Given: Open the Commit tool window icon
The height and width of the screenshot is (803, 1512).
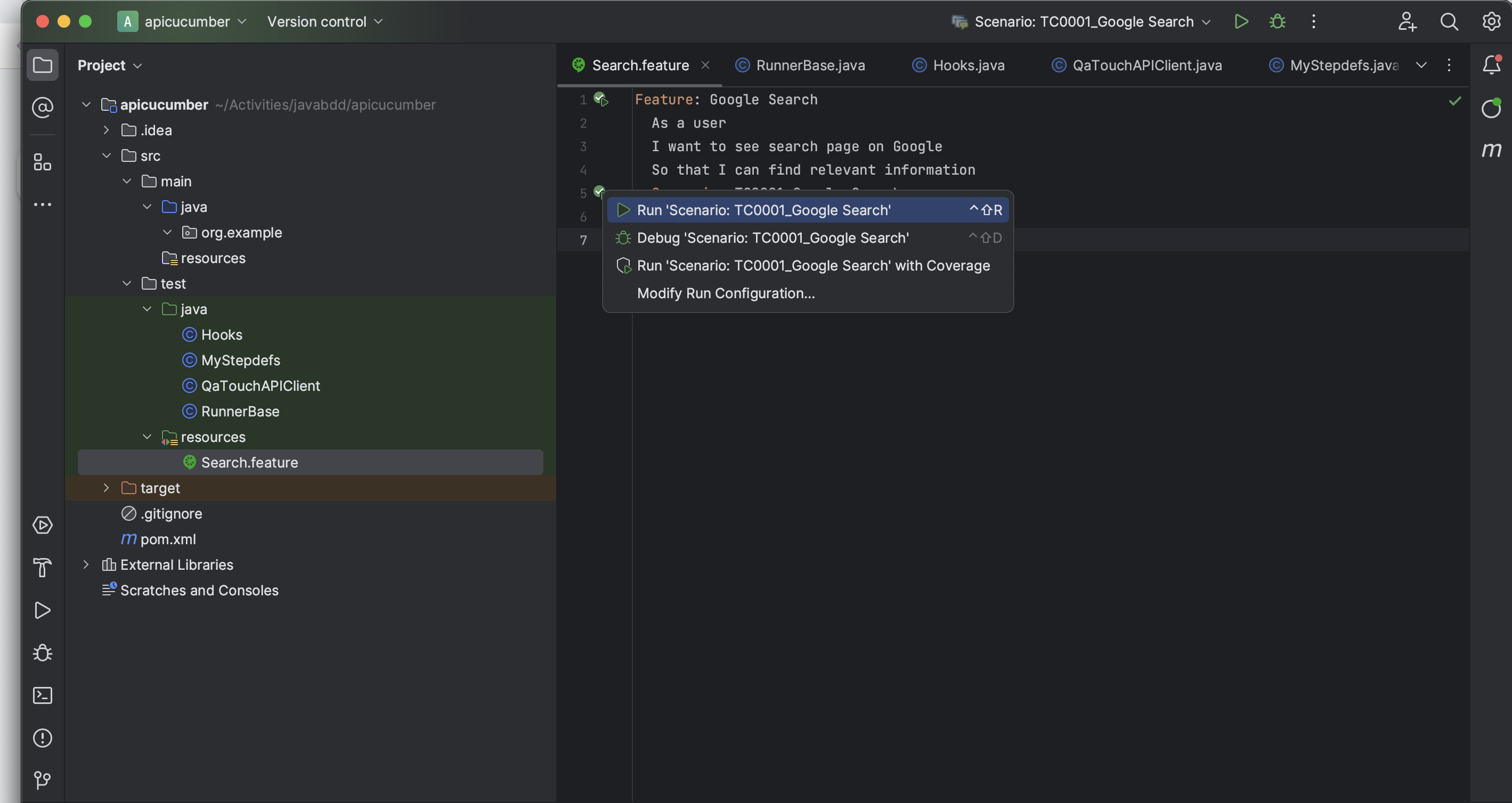Looking at the screenshot, I should point(42,108).
